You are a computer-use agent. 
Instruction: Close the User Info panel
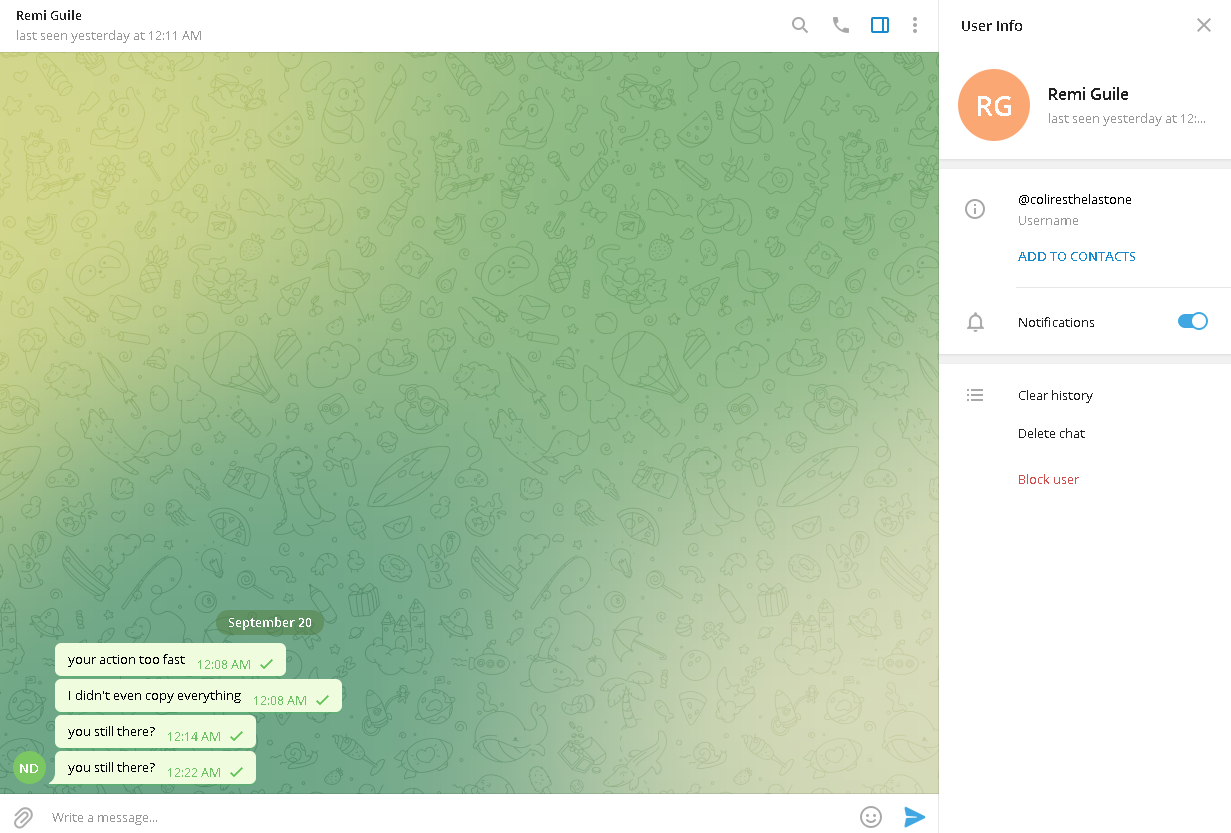pos(1204,25)
